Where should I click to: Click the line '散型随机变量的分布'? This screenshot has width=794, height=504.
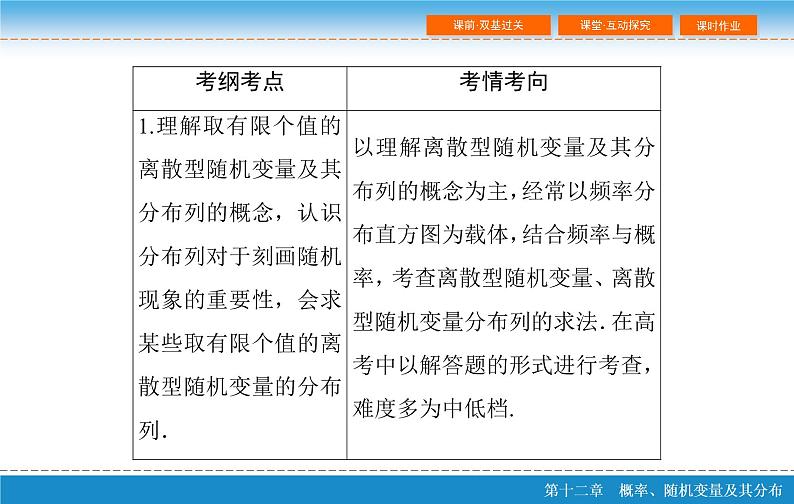240,387
